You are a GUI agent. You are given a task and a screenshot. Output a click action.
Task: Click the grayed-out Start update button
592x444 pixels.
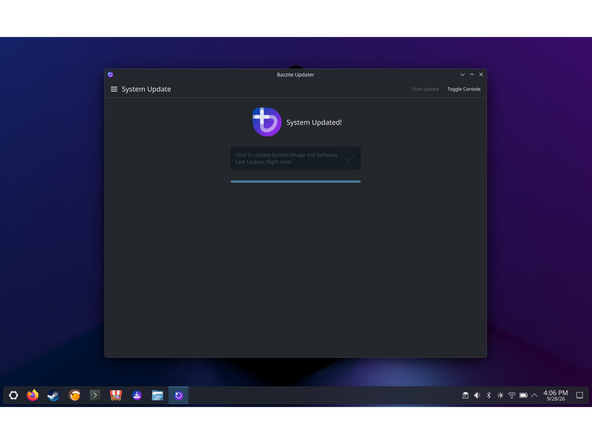[x=425, y=89]
